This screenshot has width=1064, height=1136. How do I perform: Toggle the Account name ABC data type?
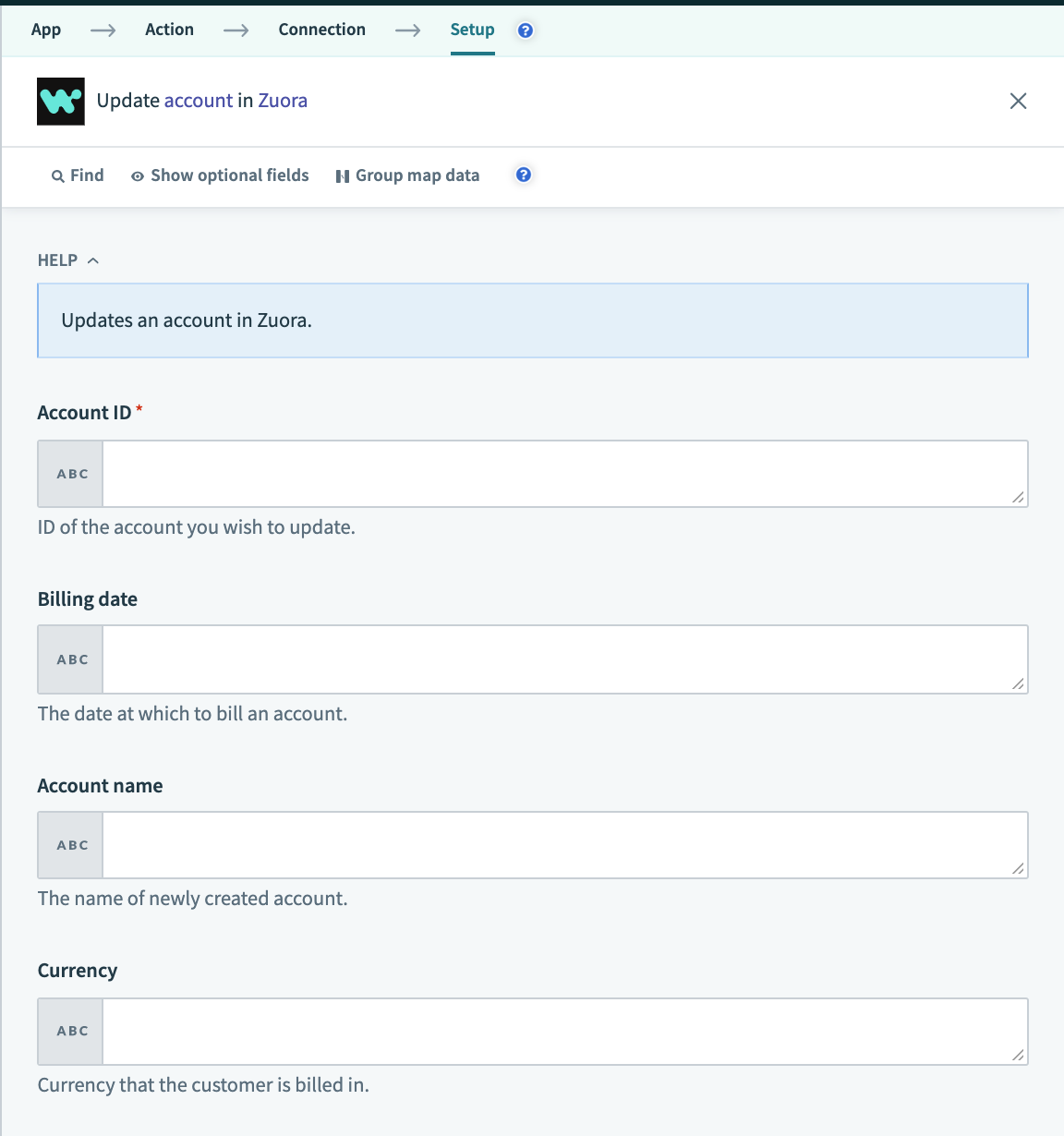tap(69, 844)
